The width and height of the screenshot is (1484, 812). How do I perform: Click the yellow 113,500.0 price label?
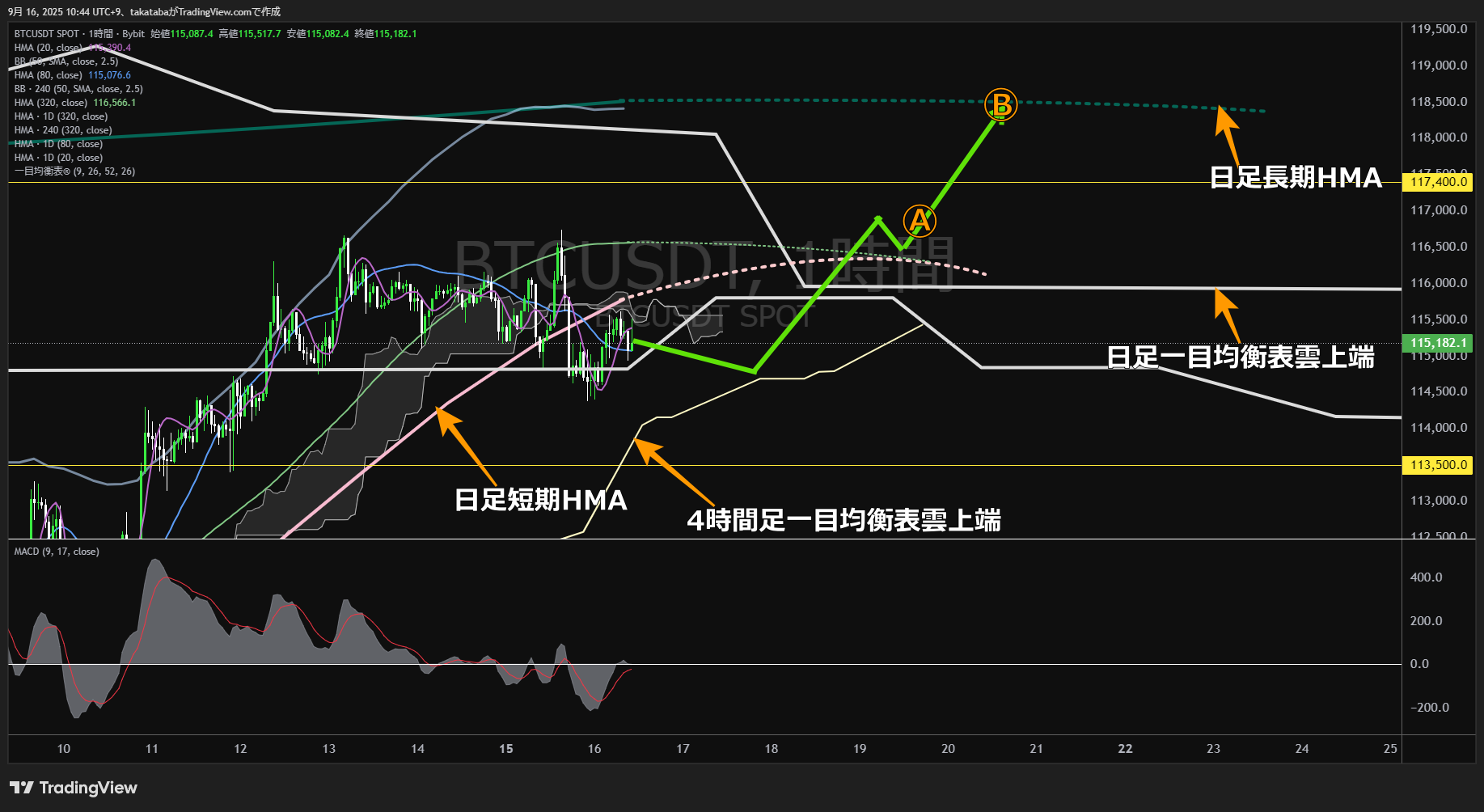1439,465
